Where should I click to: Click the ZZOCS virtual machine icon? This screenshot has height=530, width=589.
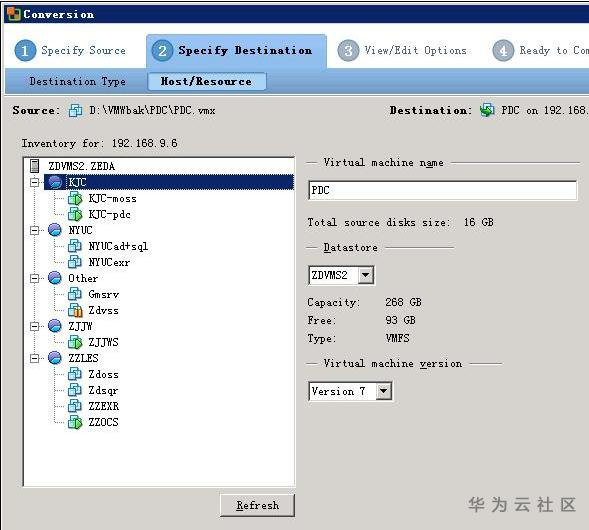tap(75, 422)
